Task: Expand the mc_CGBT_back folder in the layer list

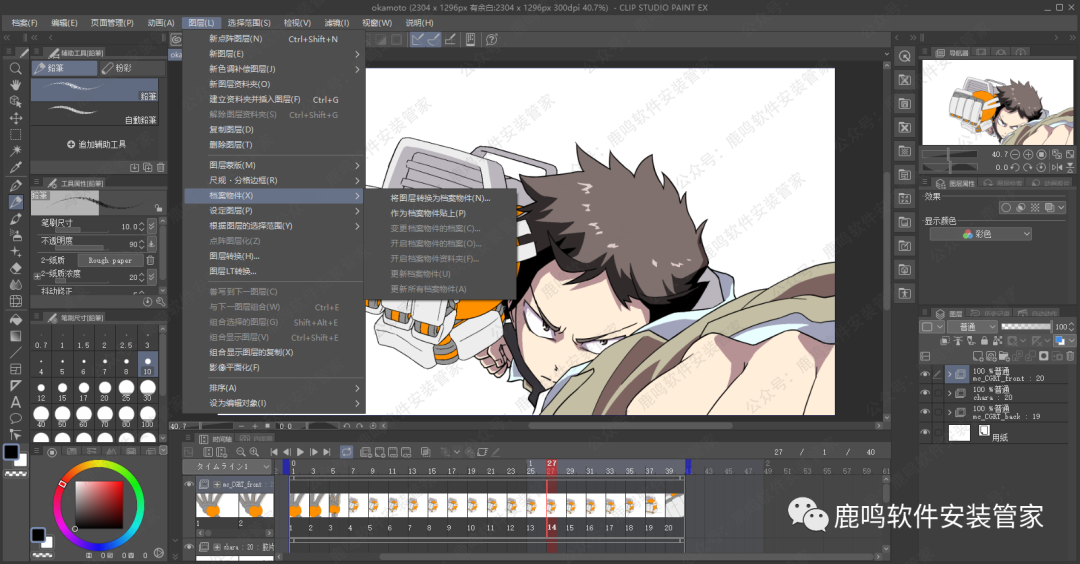Action: (x=949, y=412)
